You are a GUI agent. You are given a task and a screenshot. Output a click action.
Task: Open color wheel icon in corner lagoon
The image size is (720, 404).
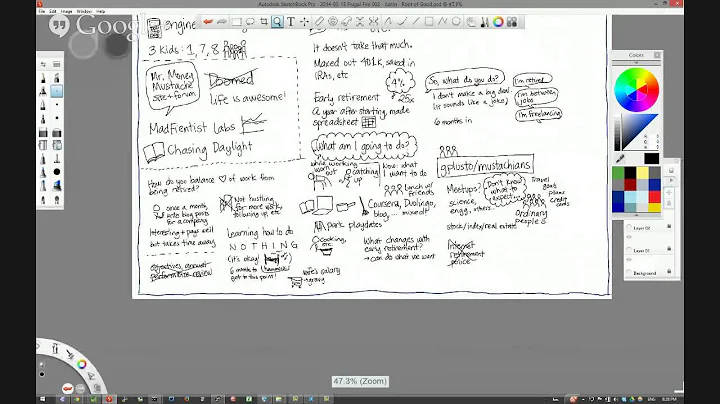[x=82, y=364]
